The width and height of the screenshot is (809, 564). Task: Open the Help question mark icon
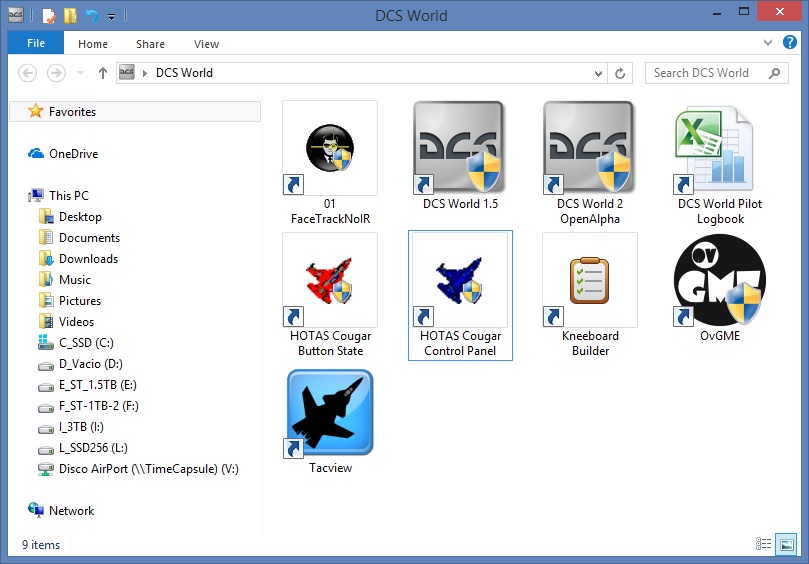[789, 42]
